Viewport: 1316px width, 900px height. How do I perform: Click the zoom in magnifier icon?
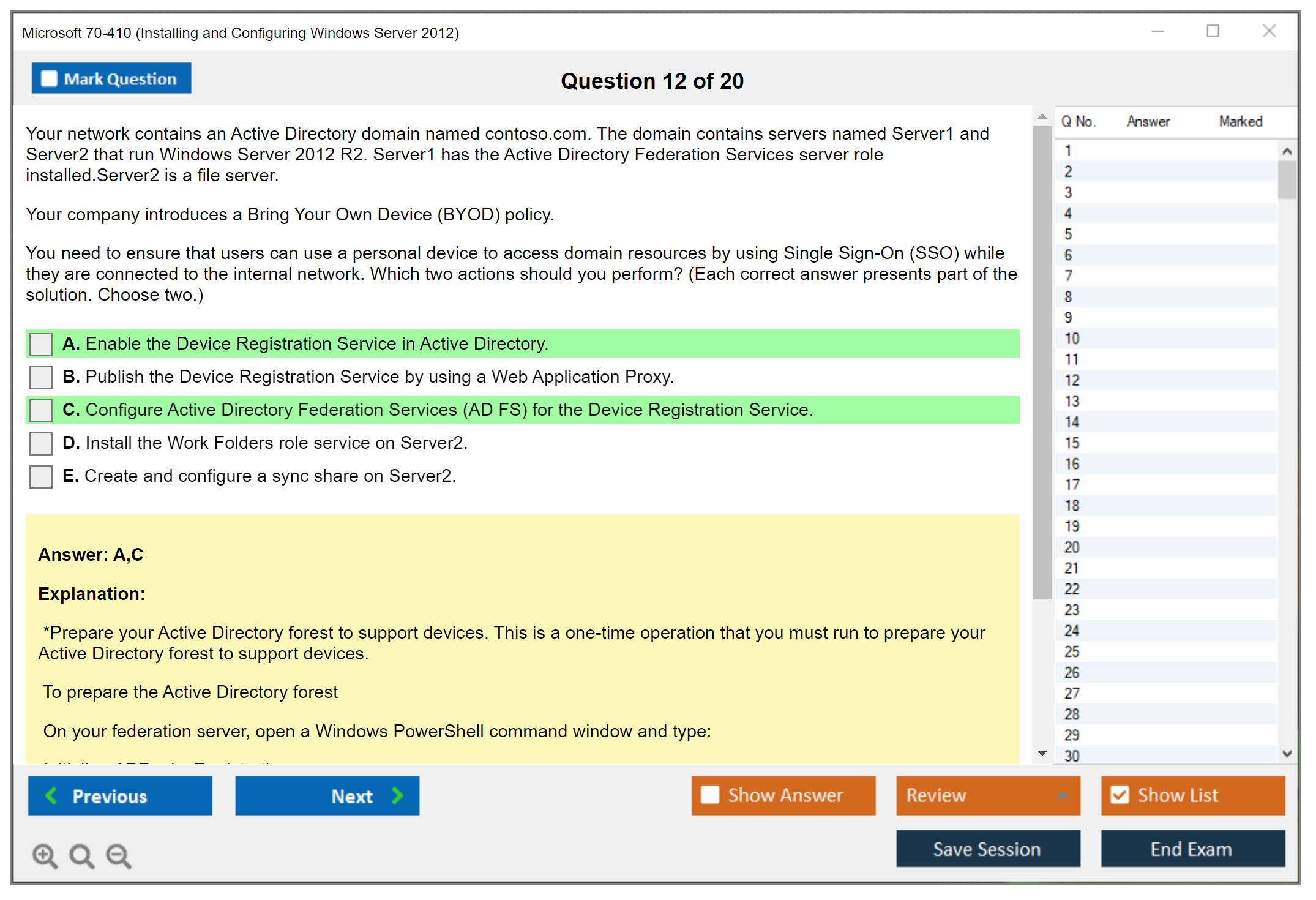coord(45,855)
